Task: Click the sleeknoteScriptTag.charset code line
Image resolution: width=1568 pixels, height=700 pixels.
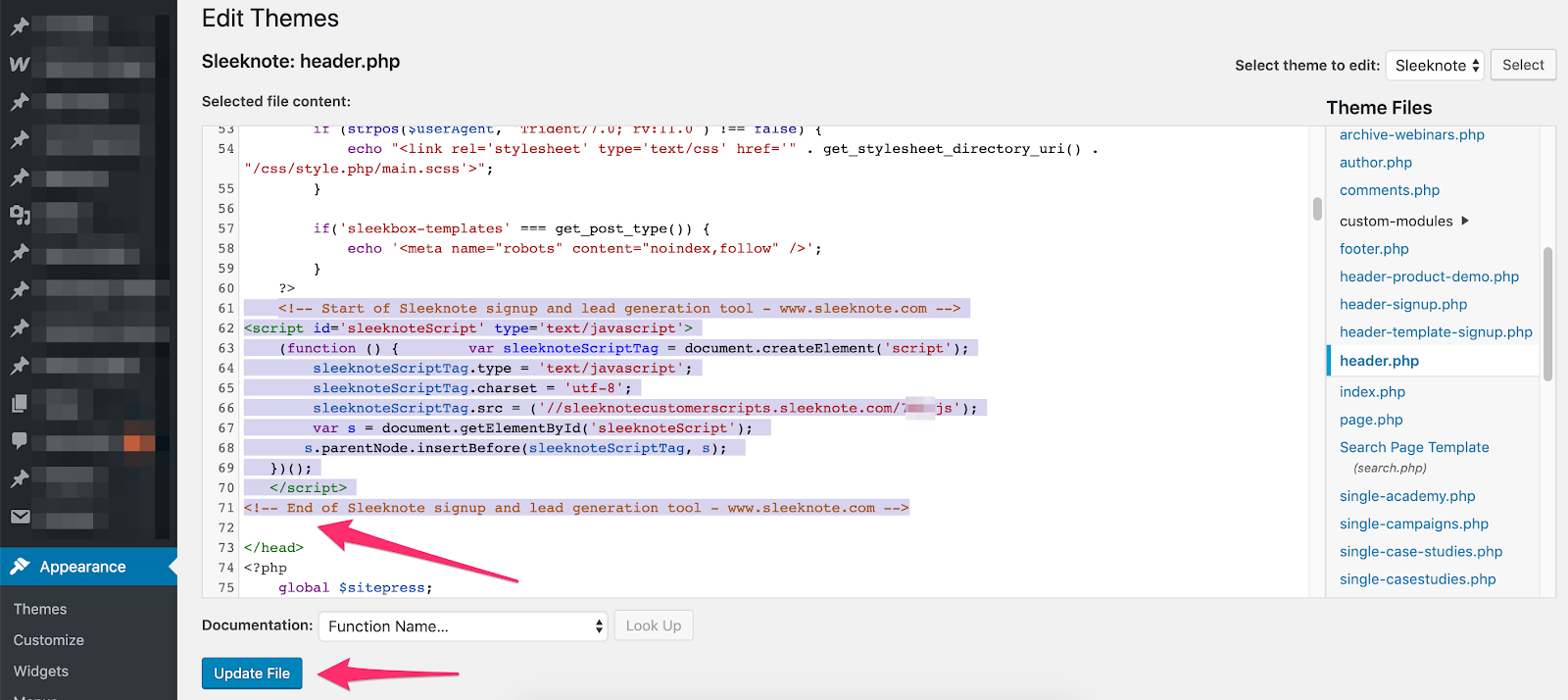Action: pyautogui.click(x=472, y=388)
